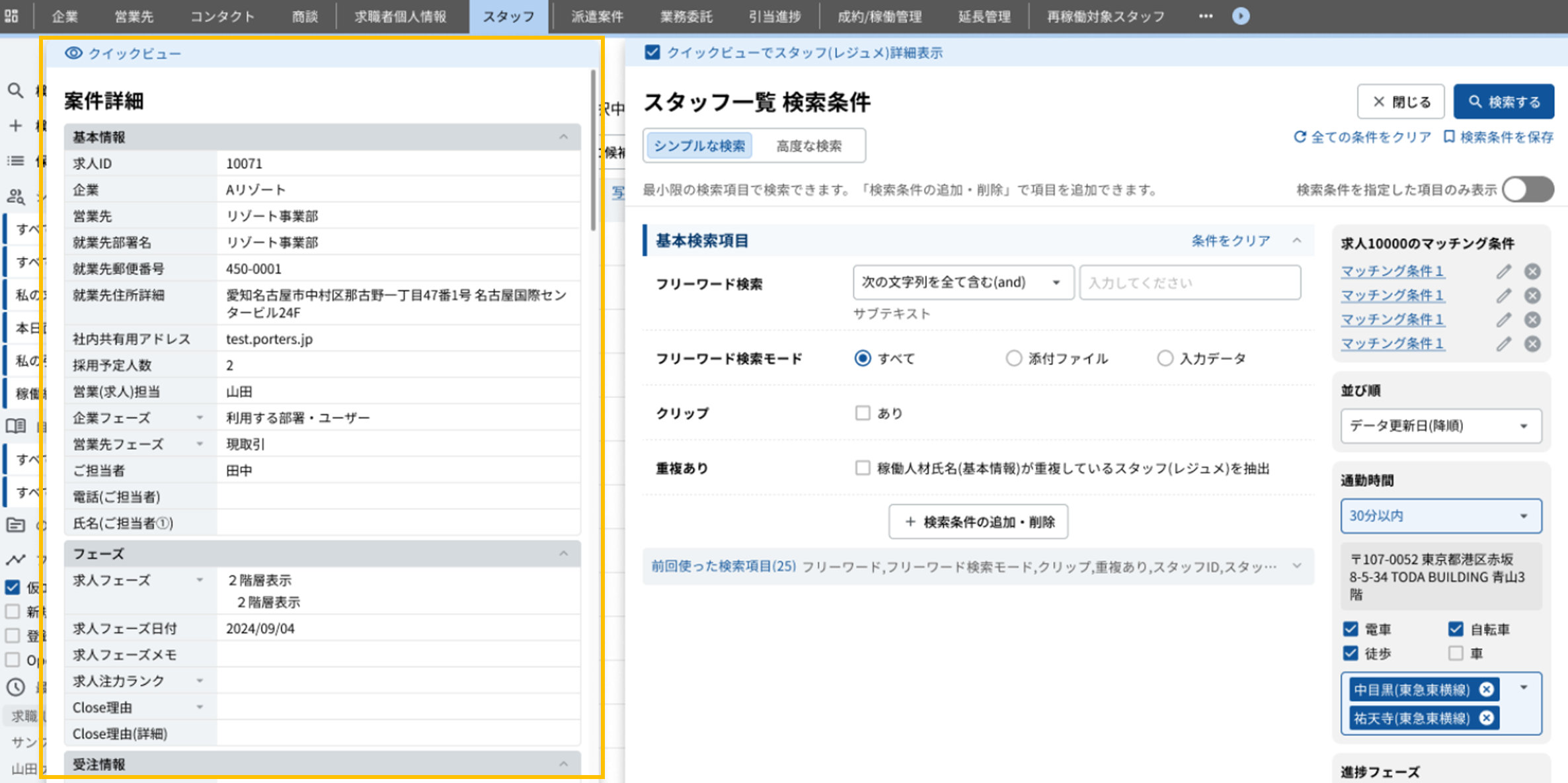The width and height of the screenshot is (1568, 783).
Task: Remove the 中目黒(東急東横線) station tag
Action: tap(1487, 690)
